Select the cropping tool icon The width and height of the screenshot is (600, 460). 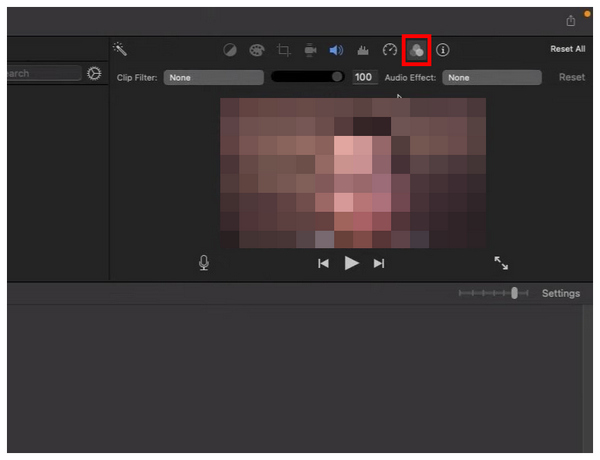(284, 50)
